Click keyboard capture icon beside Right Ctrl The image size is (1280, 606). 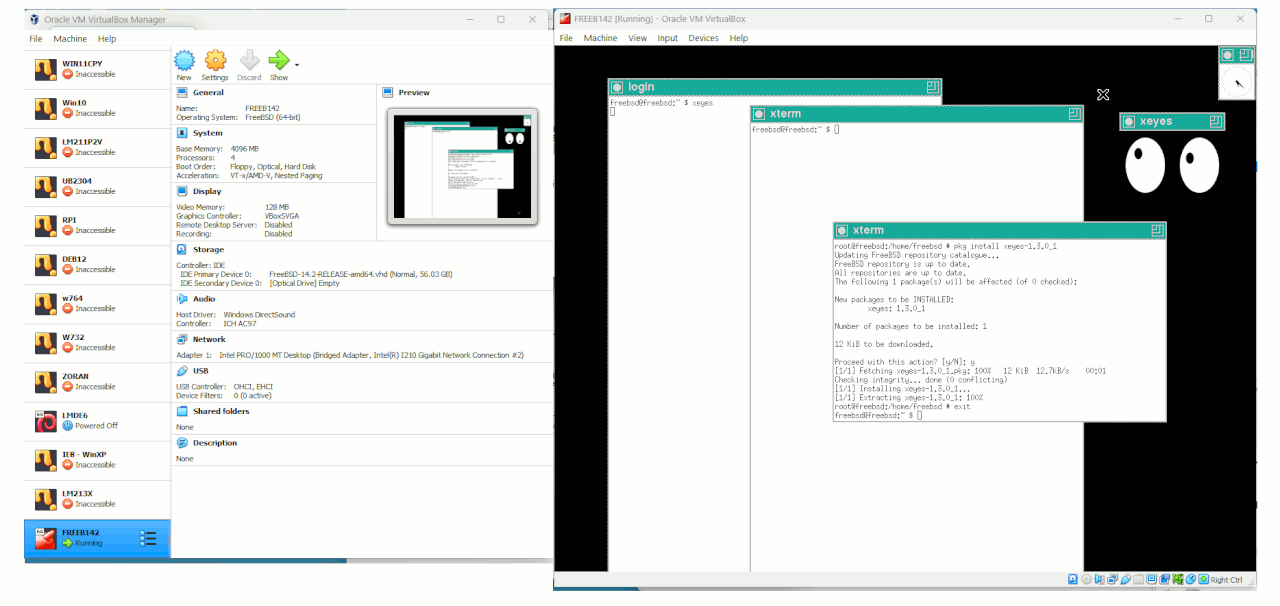point(1203,579)
